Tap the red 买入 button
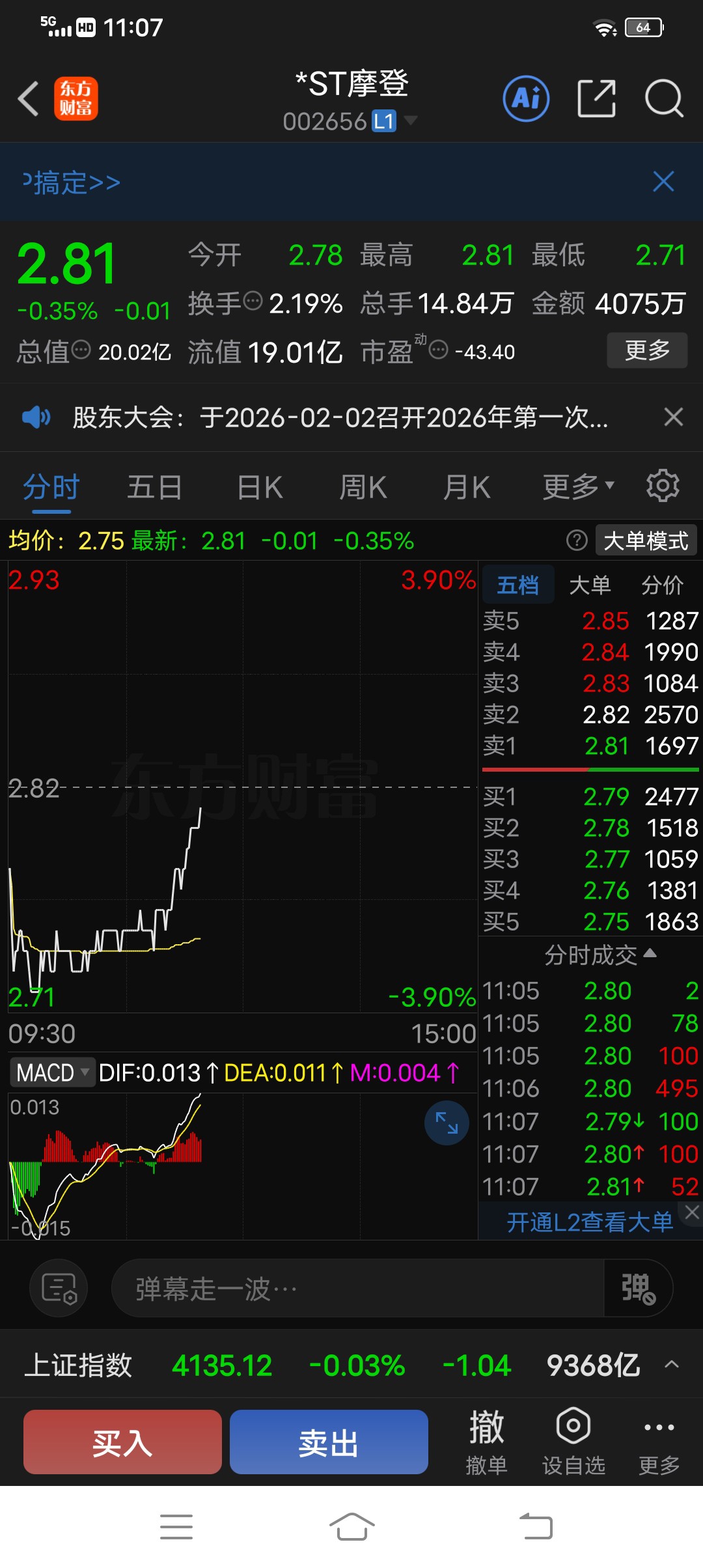The width and height of the screenshot is (703, 1568). 122,1442
